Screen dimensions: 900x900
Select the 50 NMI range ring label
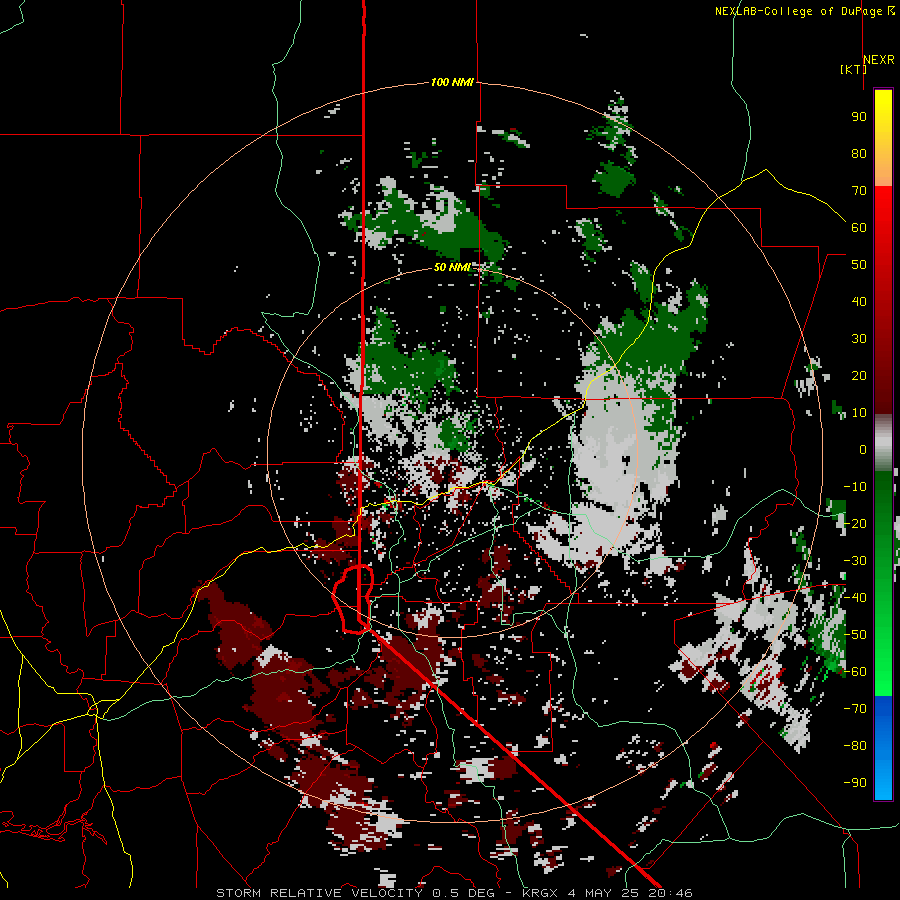click(452, 267)
